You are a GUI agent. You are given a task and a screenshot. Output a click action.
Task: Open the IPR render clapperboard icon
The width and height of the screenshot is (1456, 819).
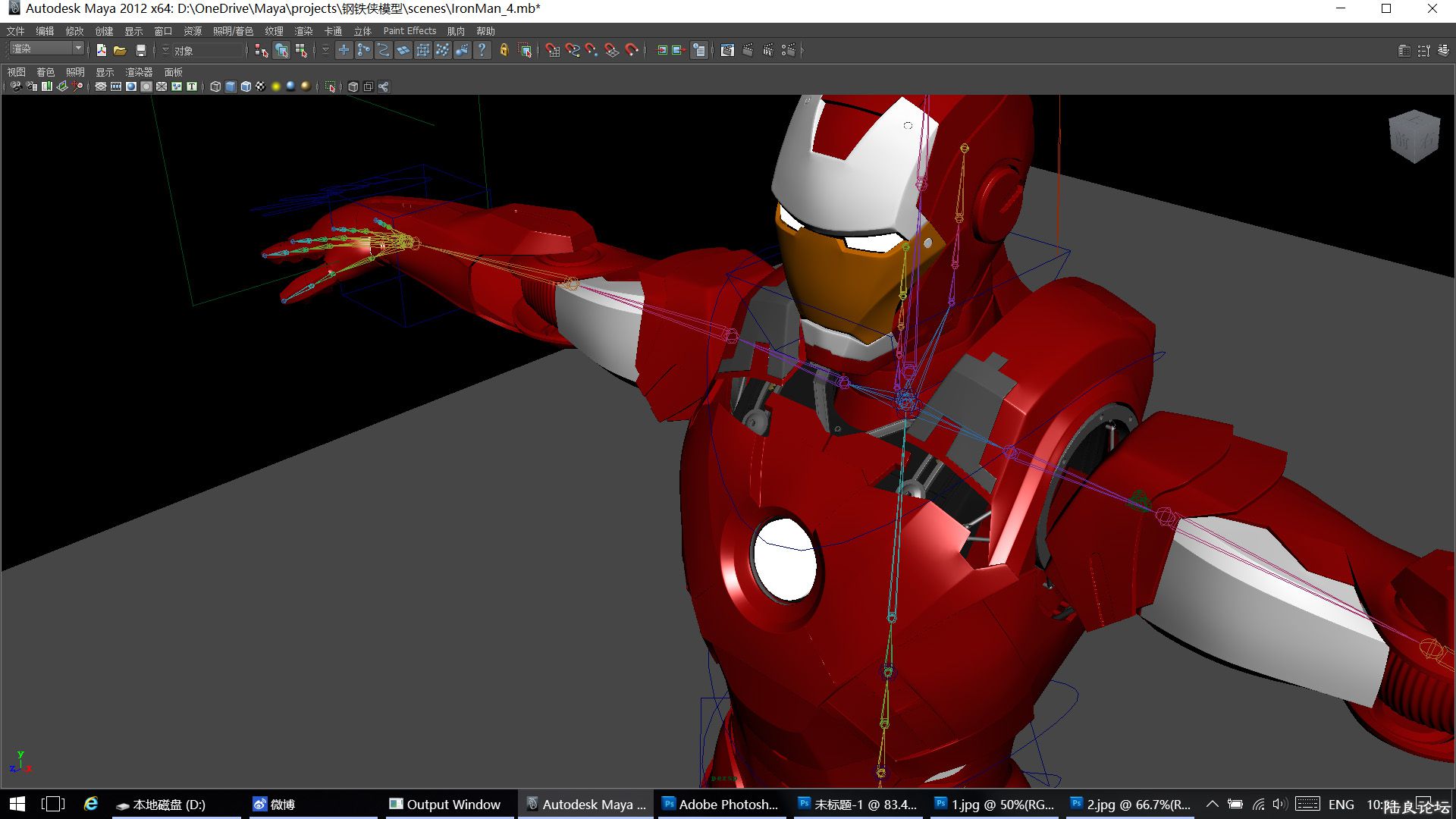tap(767, 50)
